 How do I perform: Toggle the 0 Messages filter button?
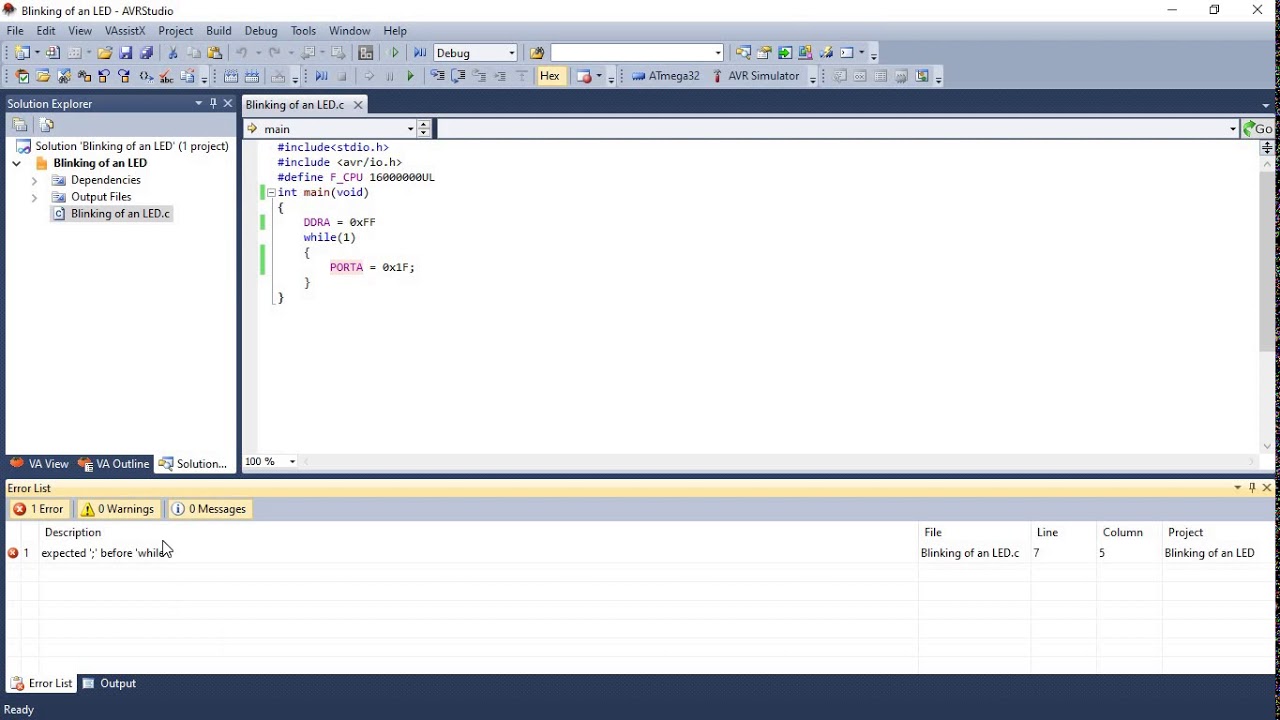tap(208, 509)
